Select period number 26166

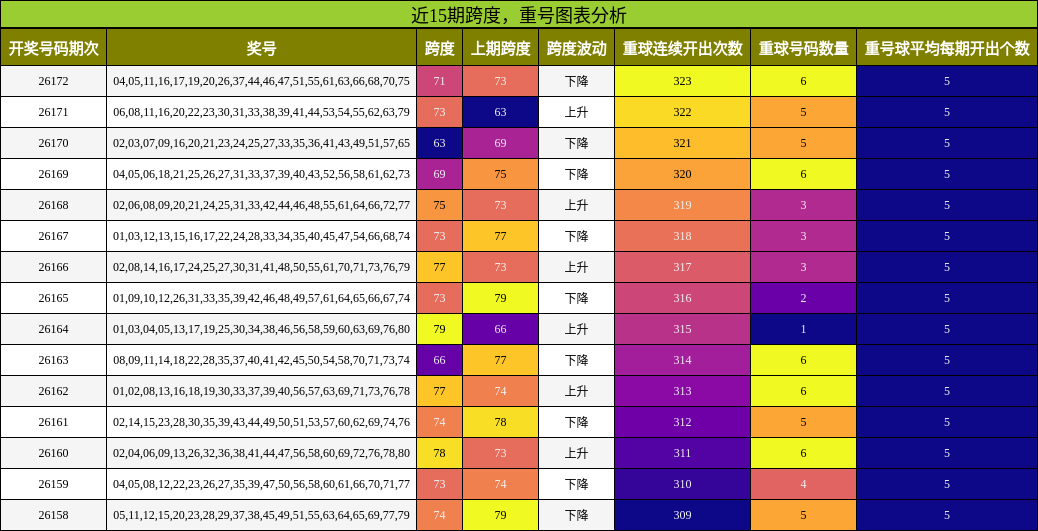click(x=54, y=267)
